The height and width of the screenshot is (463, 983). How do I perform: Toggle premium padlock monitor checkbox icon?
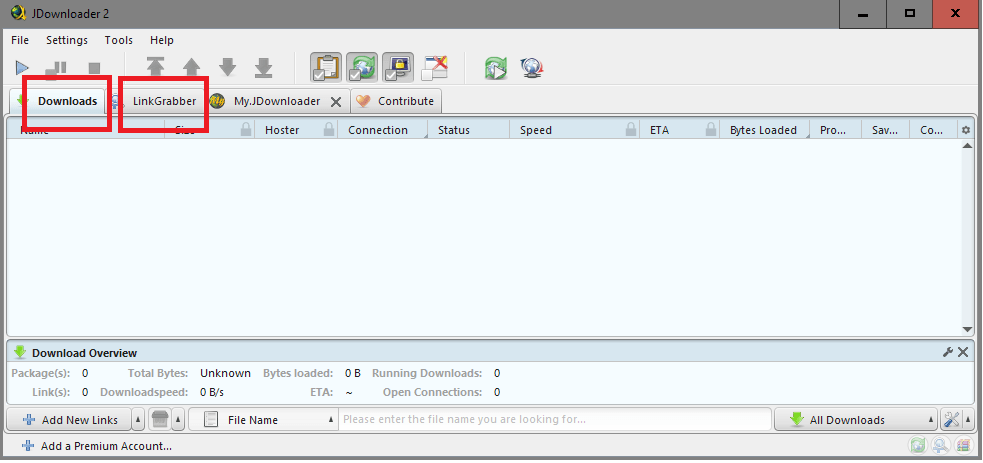pyautogui.click(x=398, y=68)
